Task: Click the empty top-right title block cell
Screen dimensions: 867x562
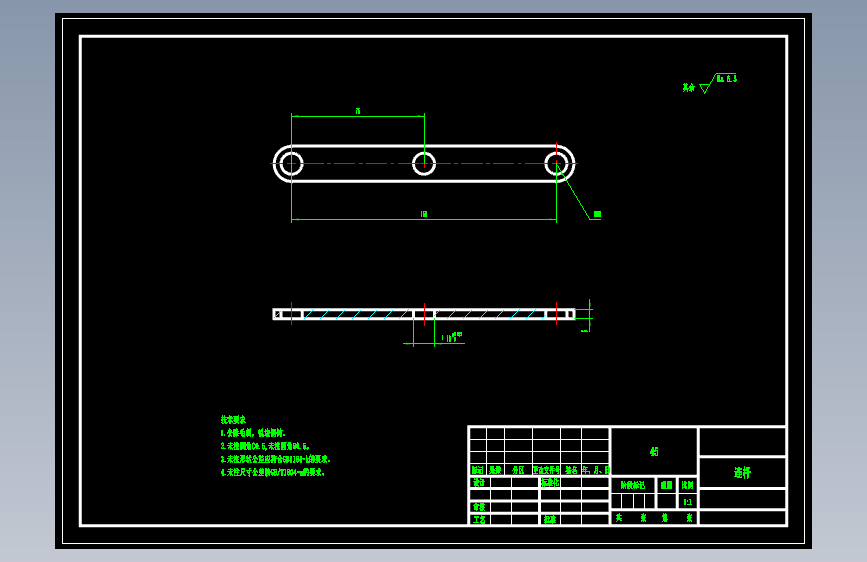Action: [743, 441]
